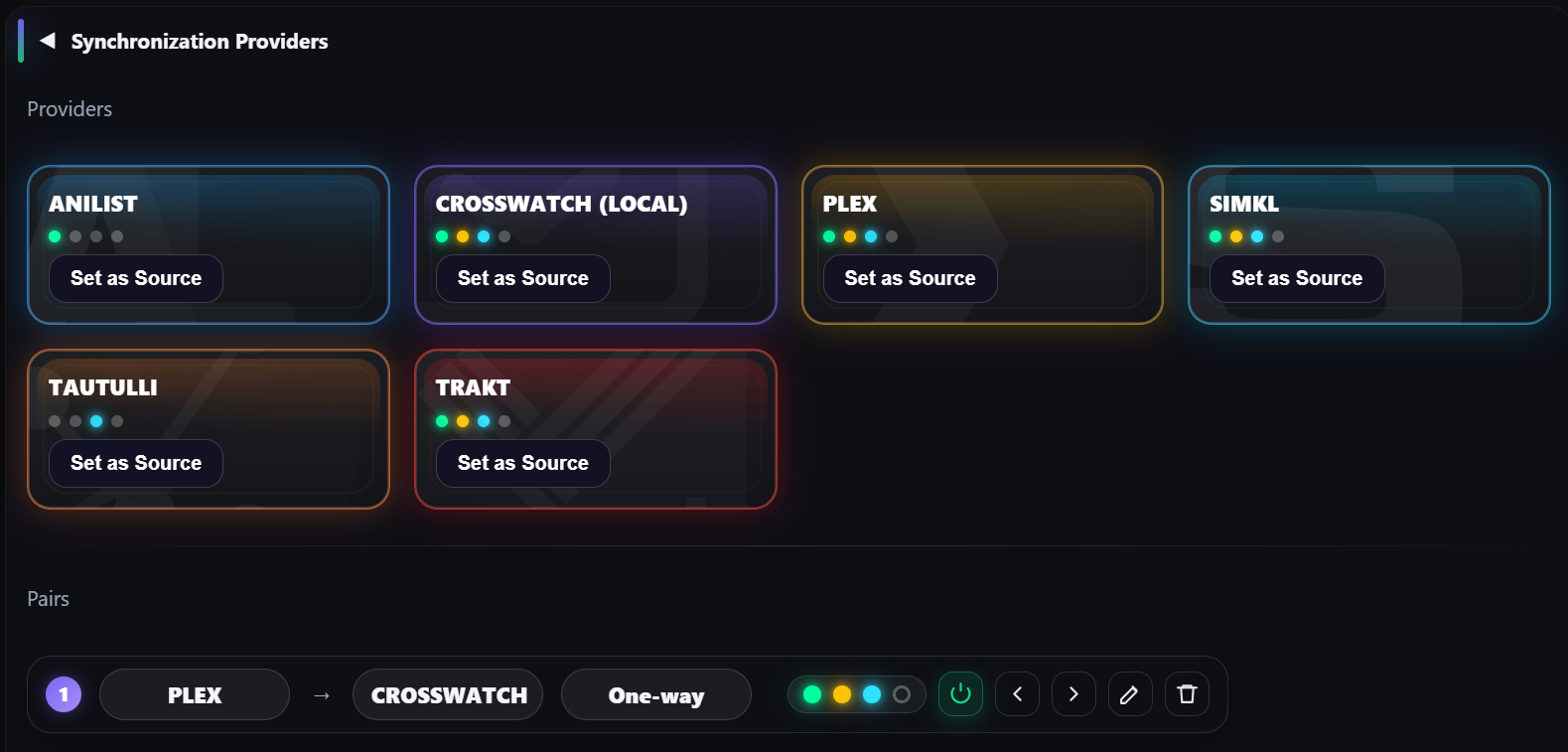Image resolution: width=1568 pixels, height=752 pixels.
Task: Click the yellow feature dot in pair row
Action: pos(842,694)
